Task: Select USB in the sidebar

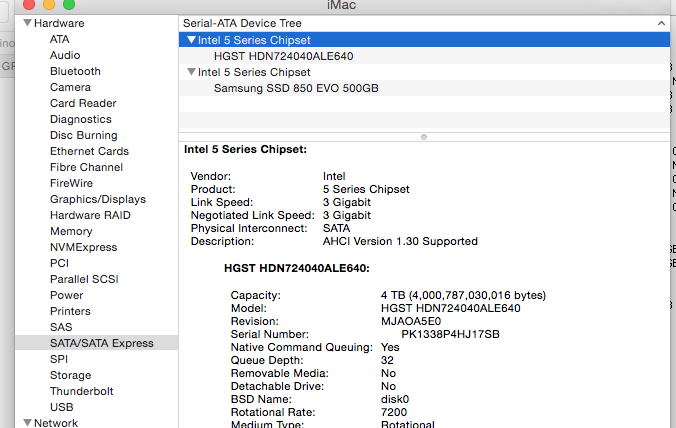Action: [x=62, y=407]
